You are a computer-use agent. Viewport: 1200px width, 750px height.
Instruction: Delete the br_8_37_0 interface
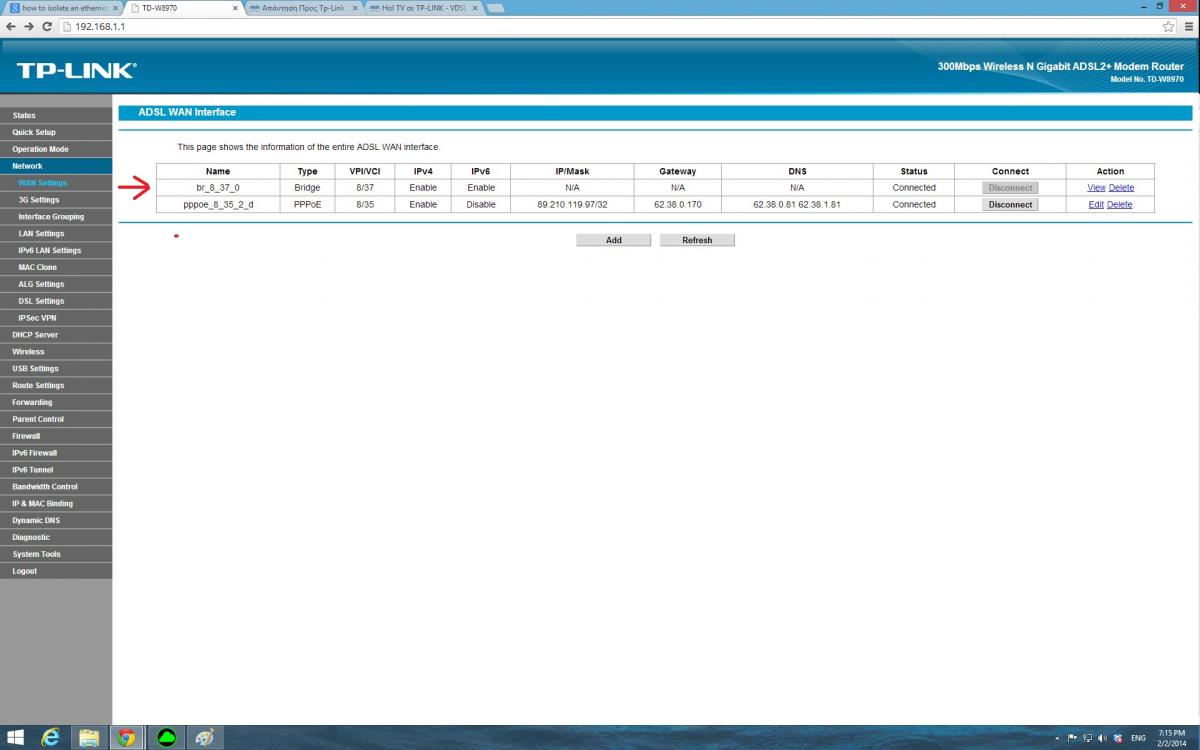click(x=1121, y=188)
